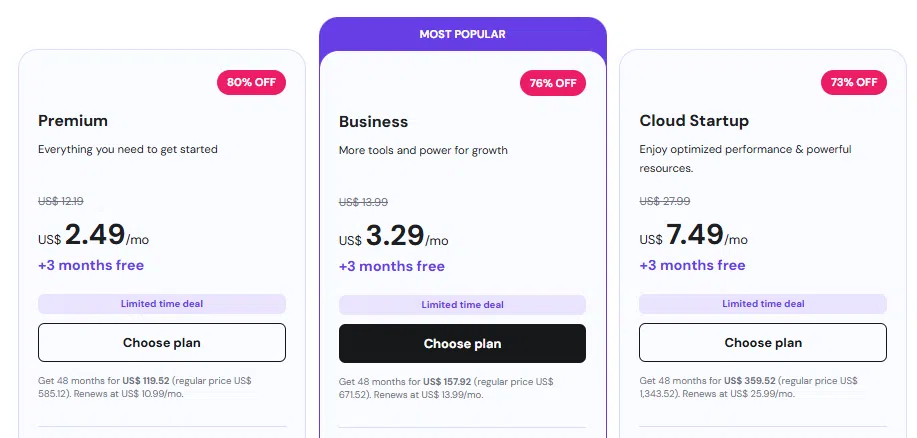The width and height of the screenshot is (917, 438).
Task: Click the 73% OFF badge
Action: point(853,82)
